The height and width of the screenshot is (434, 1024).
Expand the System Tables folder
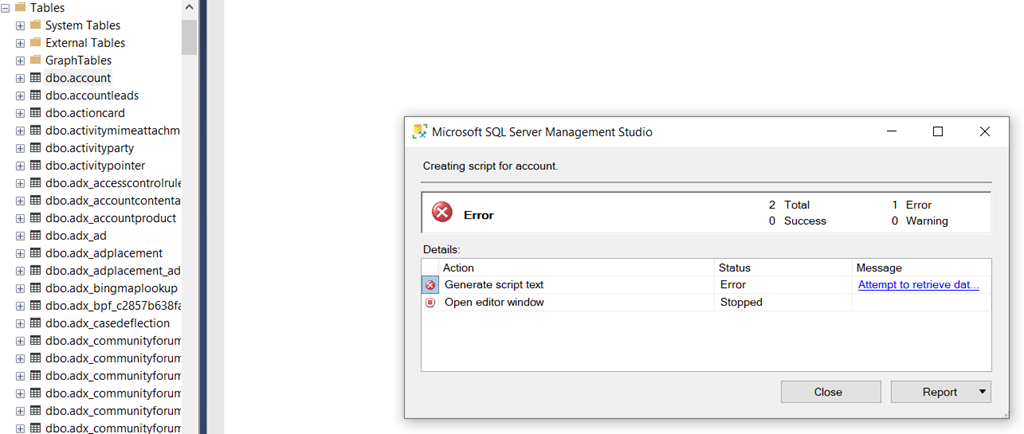[x=20, y=25]
